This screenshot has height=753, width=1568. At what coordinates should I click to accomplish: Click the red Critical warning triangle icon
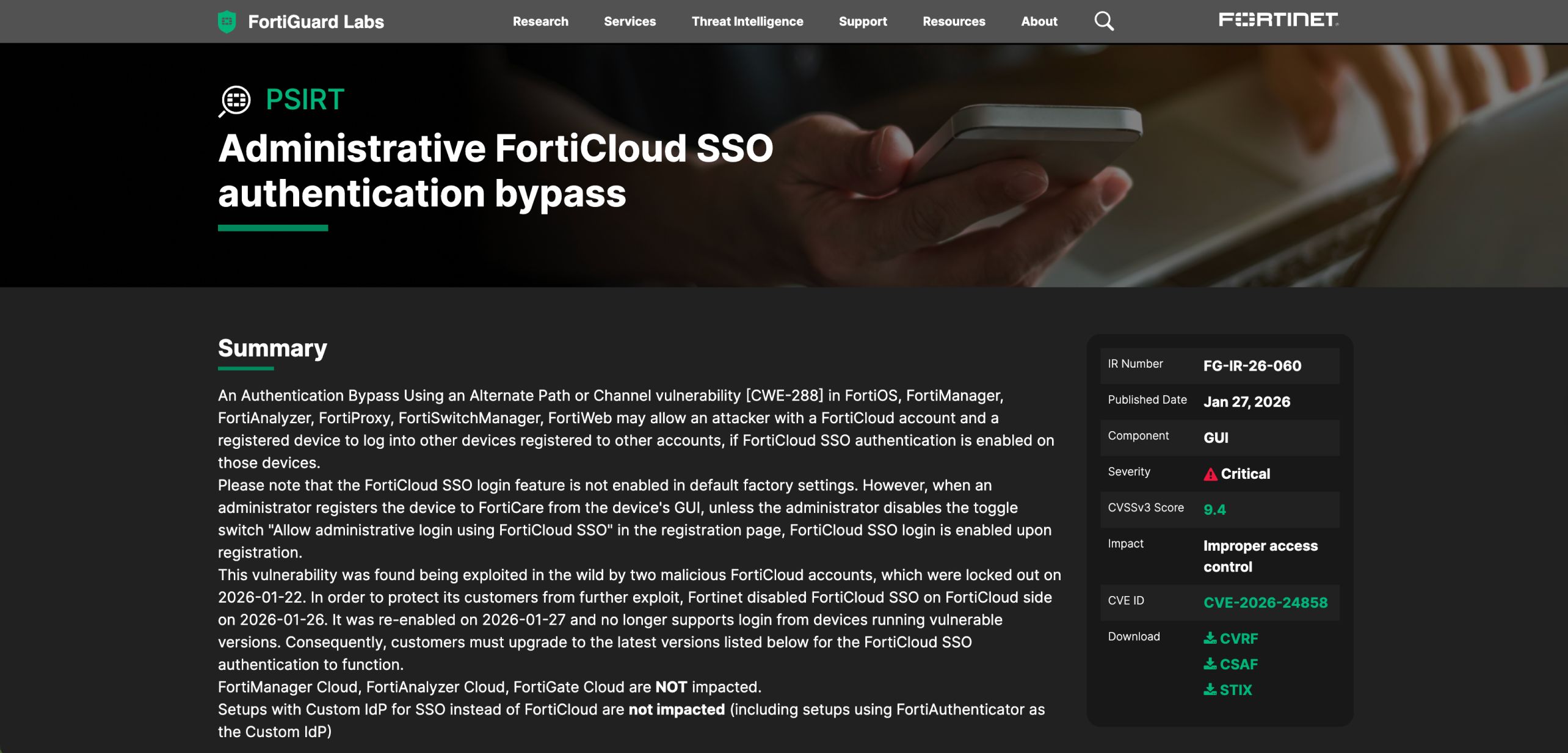[1210, 475]
